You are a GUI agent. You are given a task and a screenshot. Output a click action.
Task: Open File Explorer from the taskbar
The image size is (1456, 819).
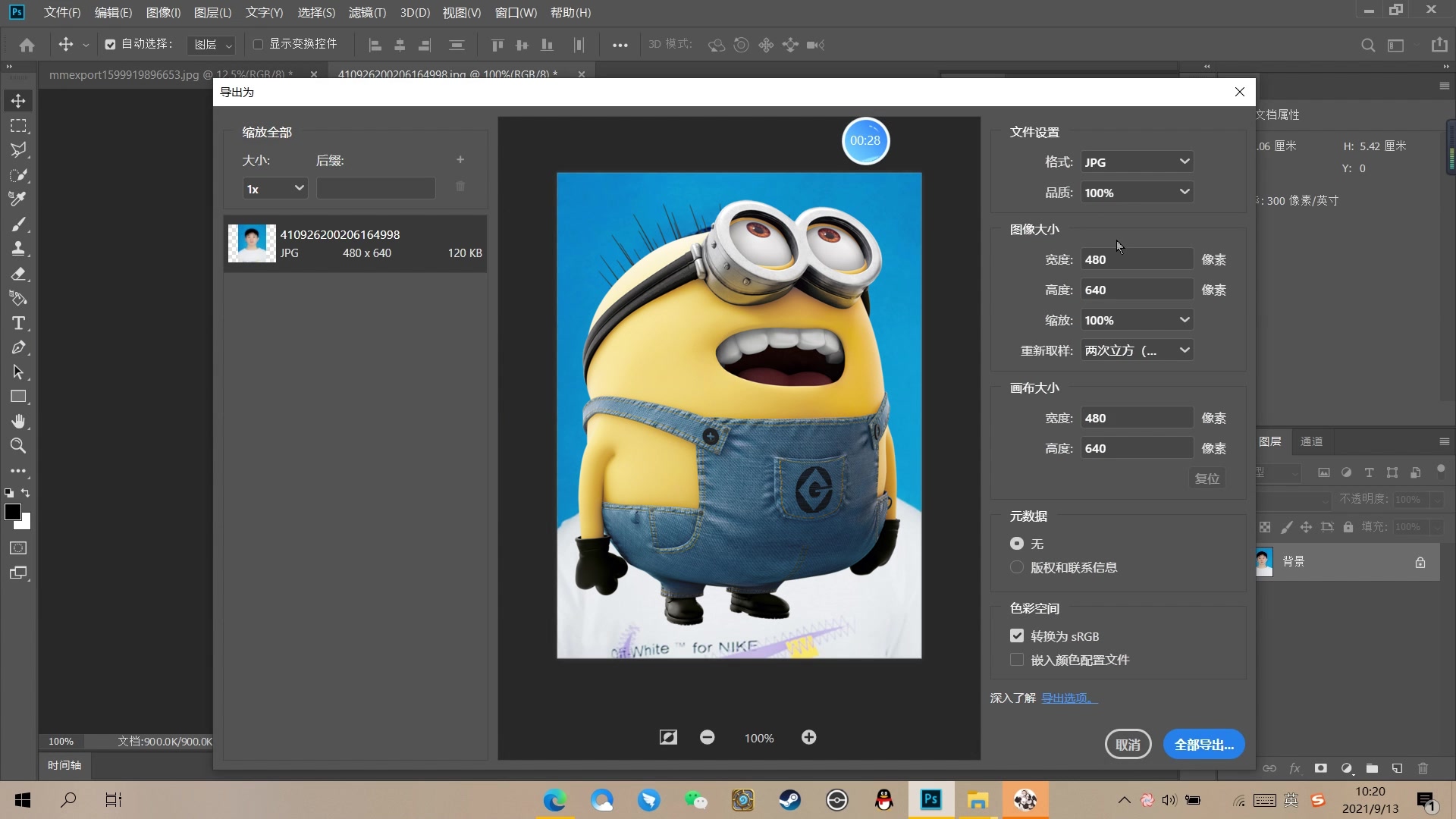(x=978, y=800)
